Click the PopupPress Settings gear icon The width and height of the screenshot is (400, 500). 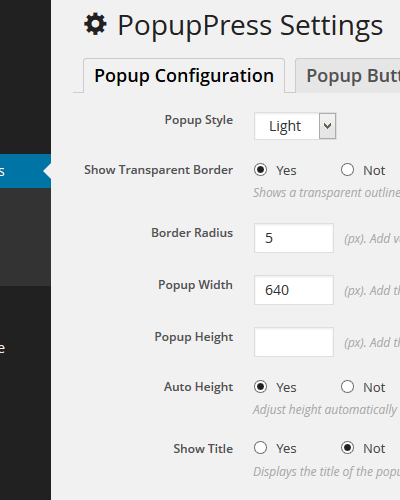pos(95,24)
